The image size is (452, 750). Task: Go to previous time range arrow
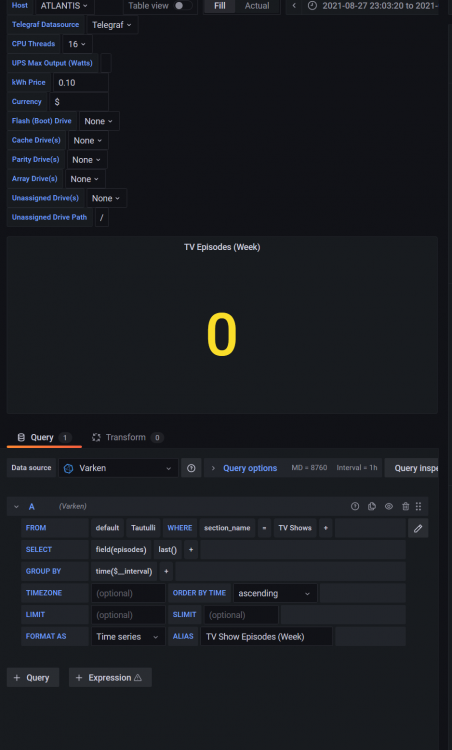tap(294, 6)
